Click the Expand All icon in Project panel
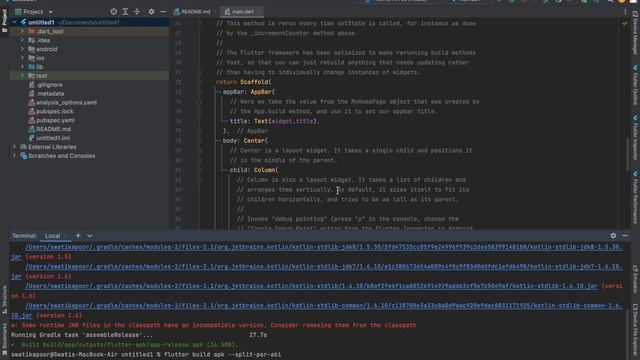640x360 pixels. pyautogui.click(x=125, y=12)
